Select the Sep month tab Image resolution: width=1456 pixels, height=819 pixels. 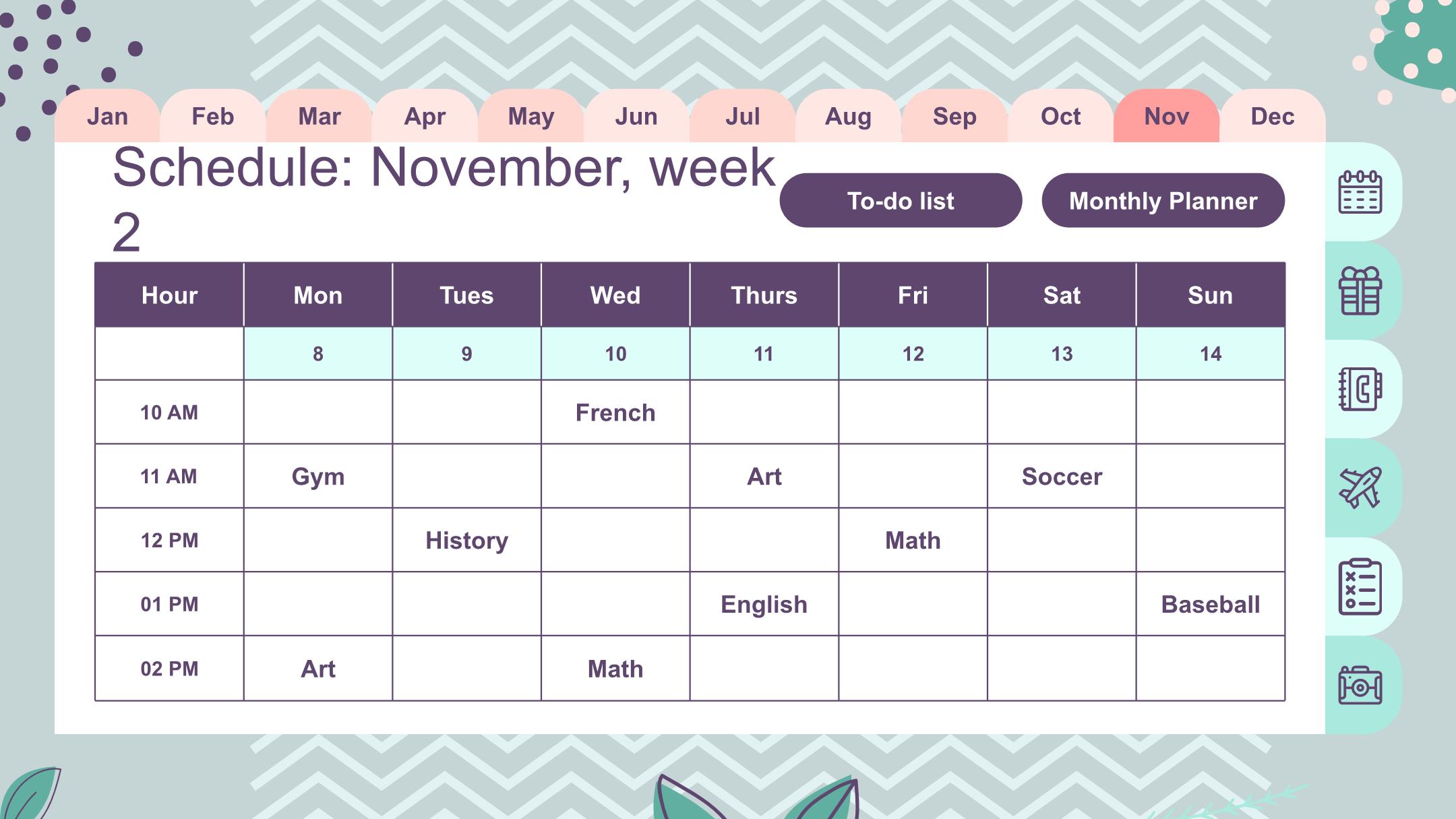[x=954, y=116]
